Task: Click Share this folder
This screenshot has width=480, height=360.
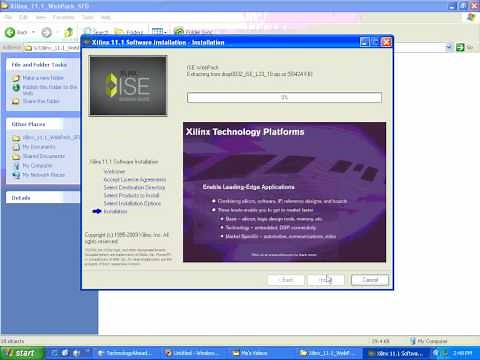Action: pyautogui.click(x=41, y=101)
